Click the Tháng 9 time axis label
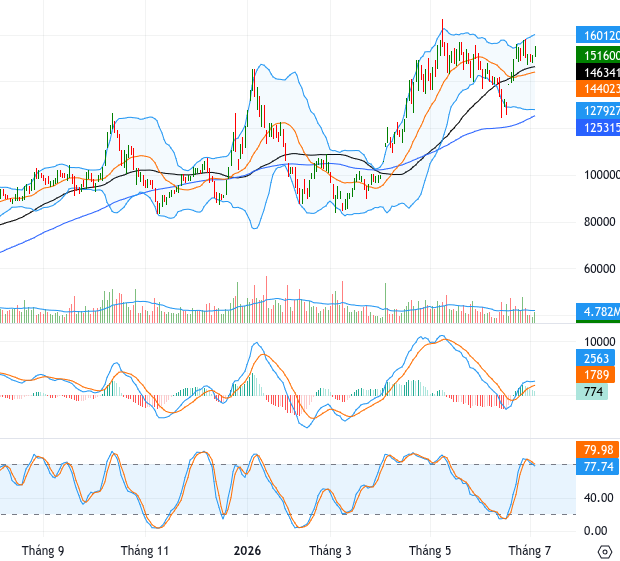The height and width of the screenshot is (561, 620). 43,550
